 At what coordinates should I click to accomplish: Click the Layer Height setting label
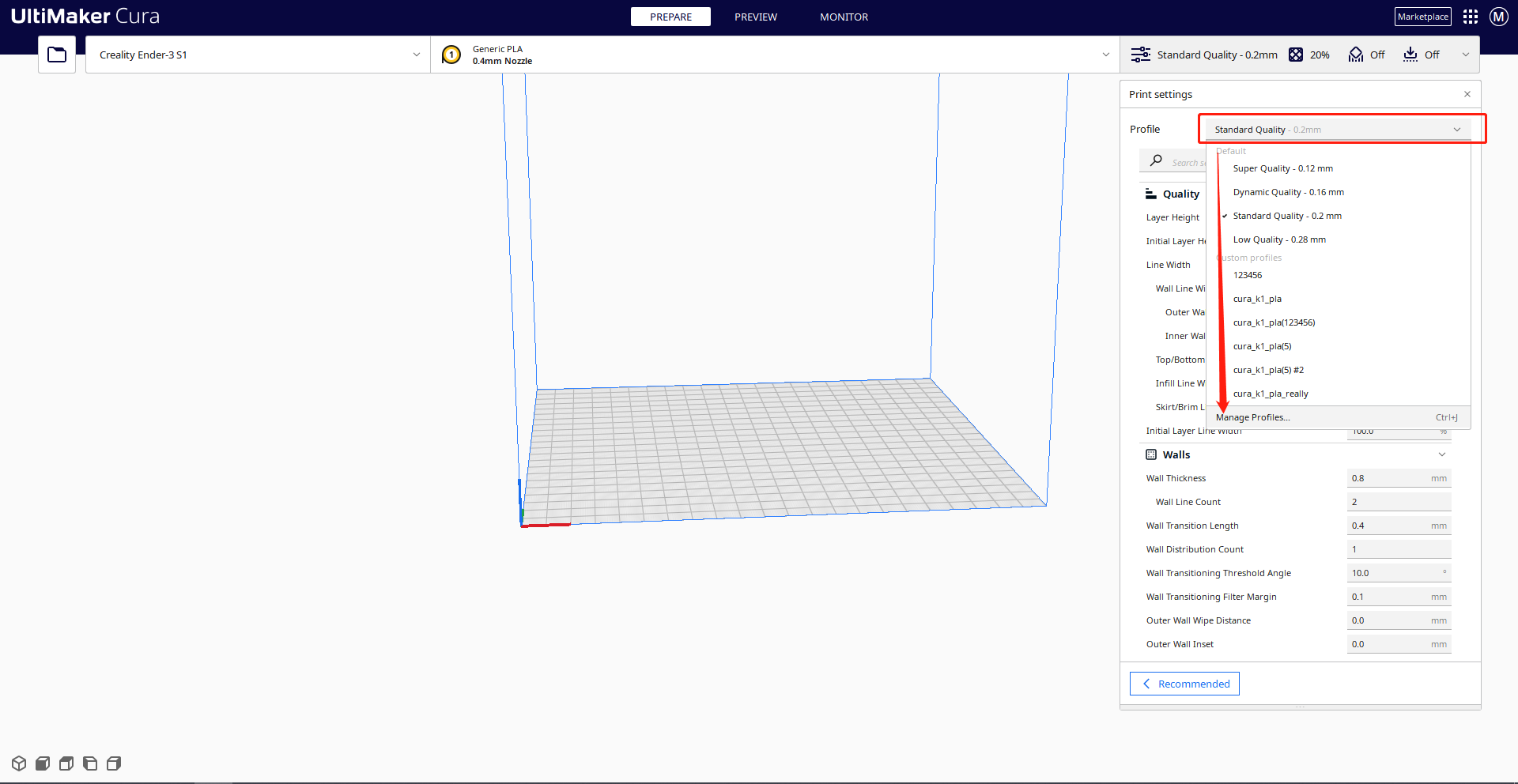click(x=1172, y=217)
